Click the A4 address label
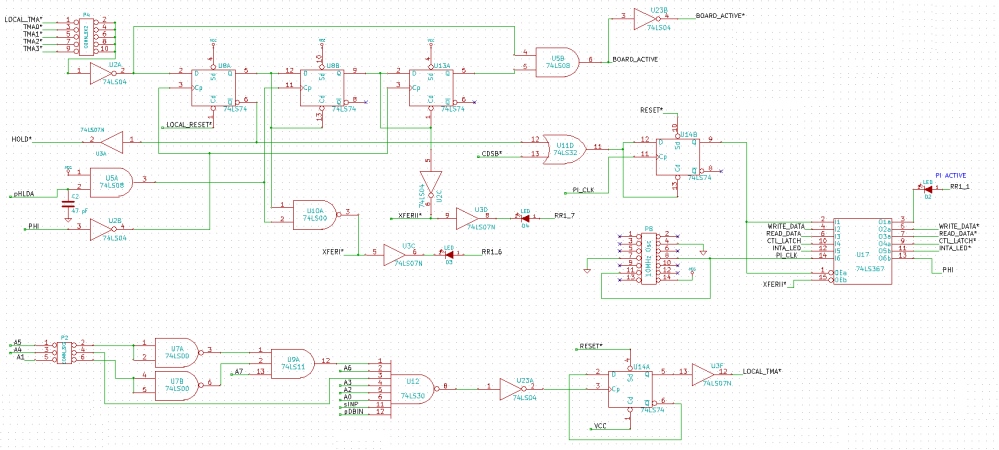Viewport: 999px width, 450px height. tap(18, 350)
